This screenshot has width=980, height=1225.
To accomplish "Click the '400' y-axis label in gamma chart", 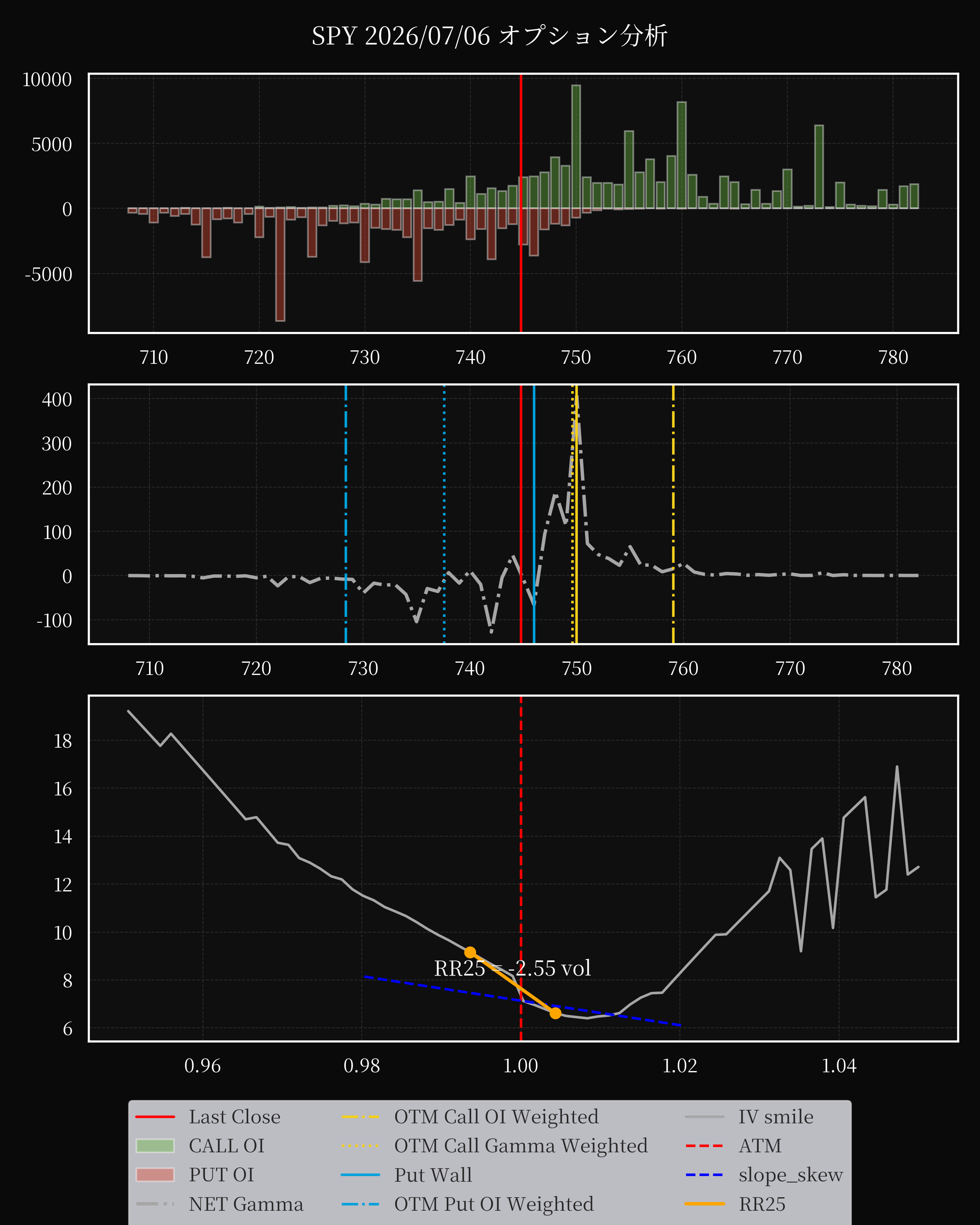I will point(57,400).
